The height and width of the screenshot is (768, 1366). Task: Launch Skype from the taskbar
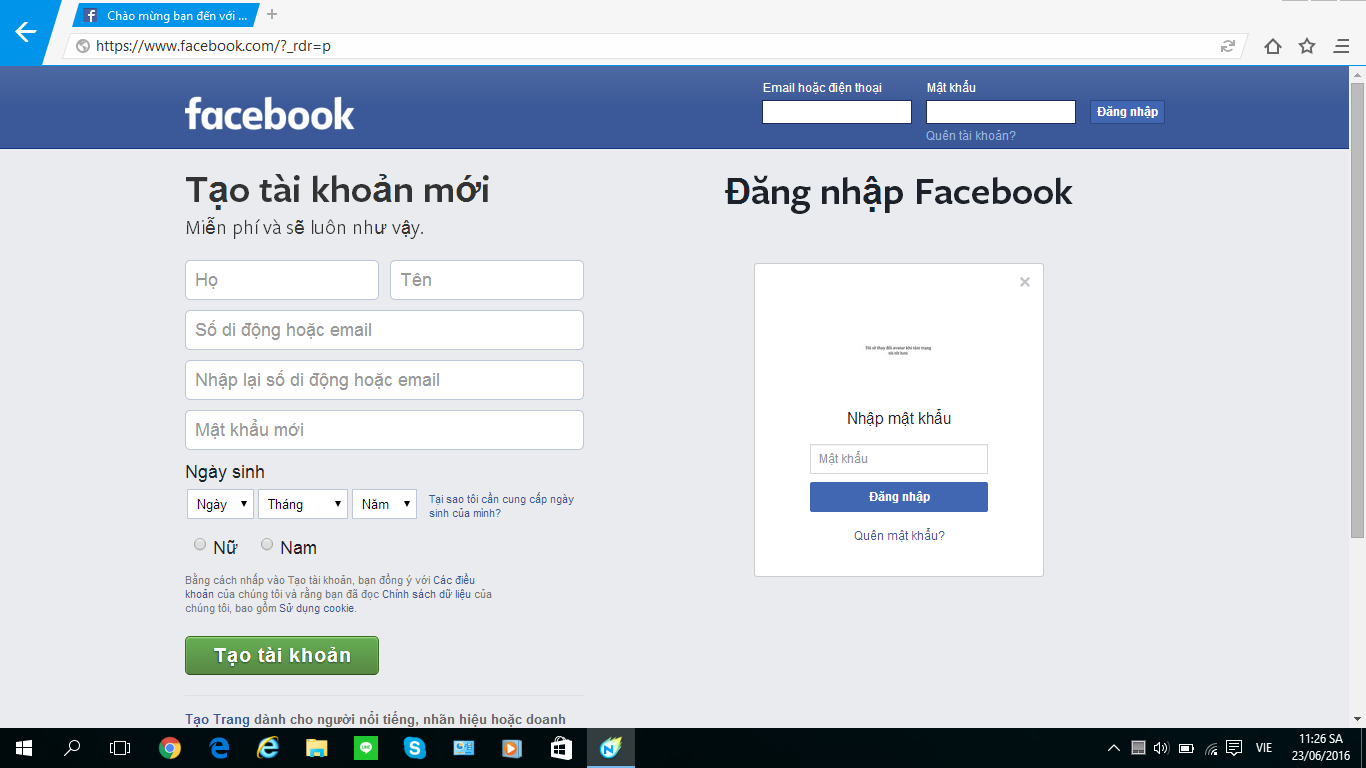coord(414,748)
